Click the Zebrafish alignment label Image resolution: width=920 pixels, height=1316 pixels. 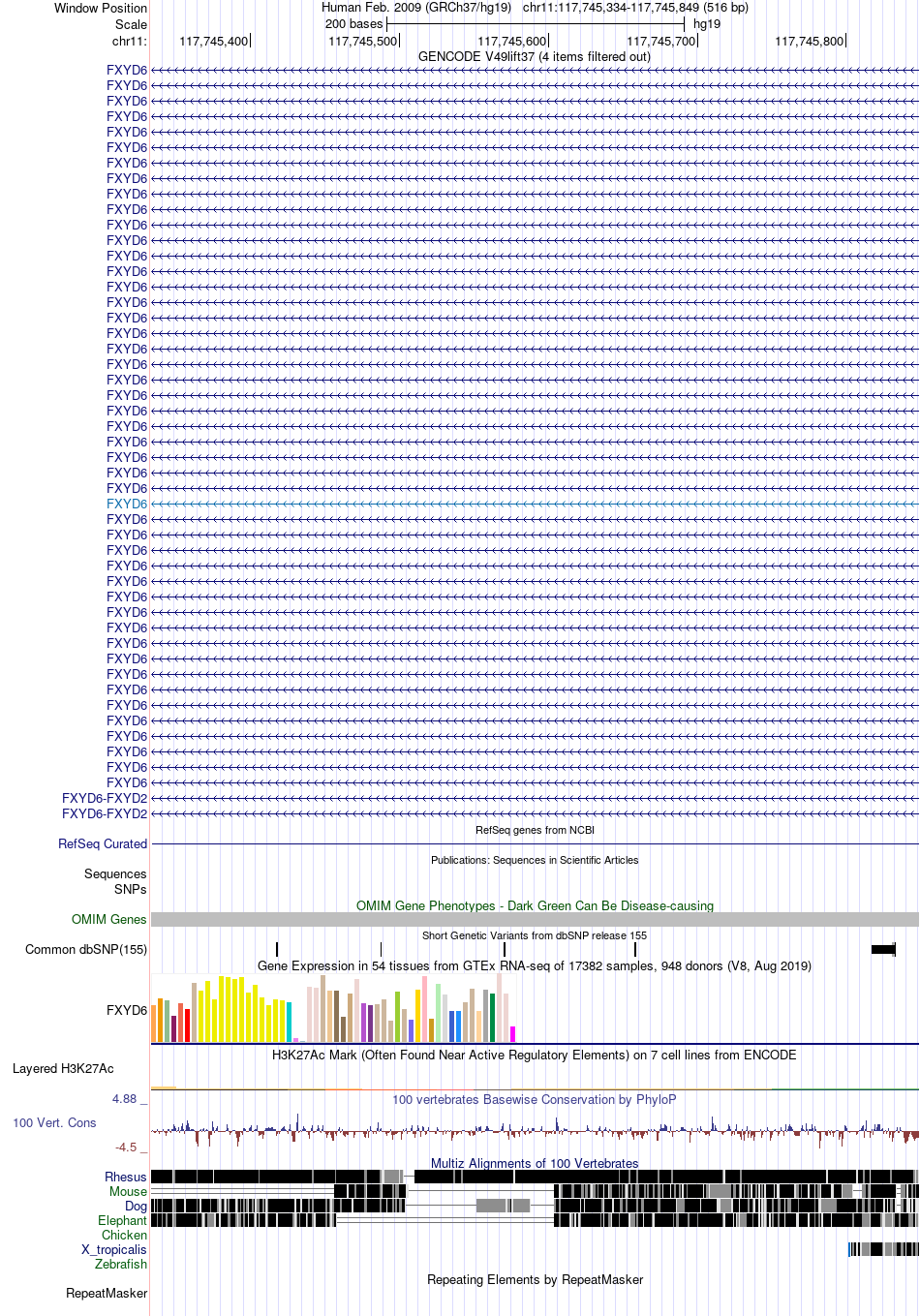121,1265
